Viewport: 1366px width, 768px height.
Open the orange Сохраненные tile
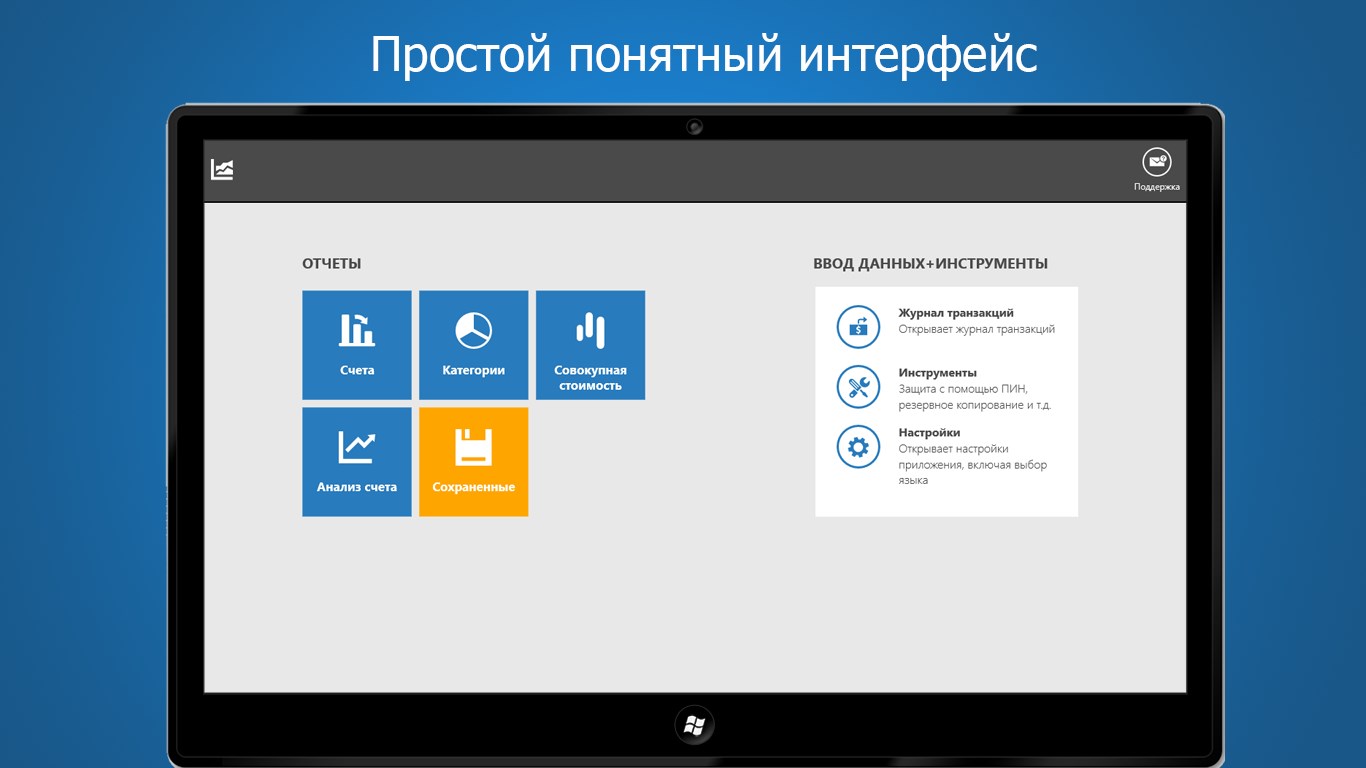(473, 461)
